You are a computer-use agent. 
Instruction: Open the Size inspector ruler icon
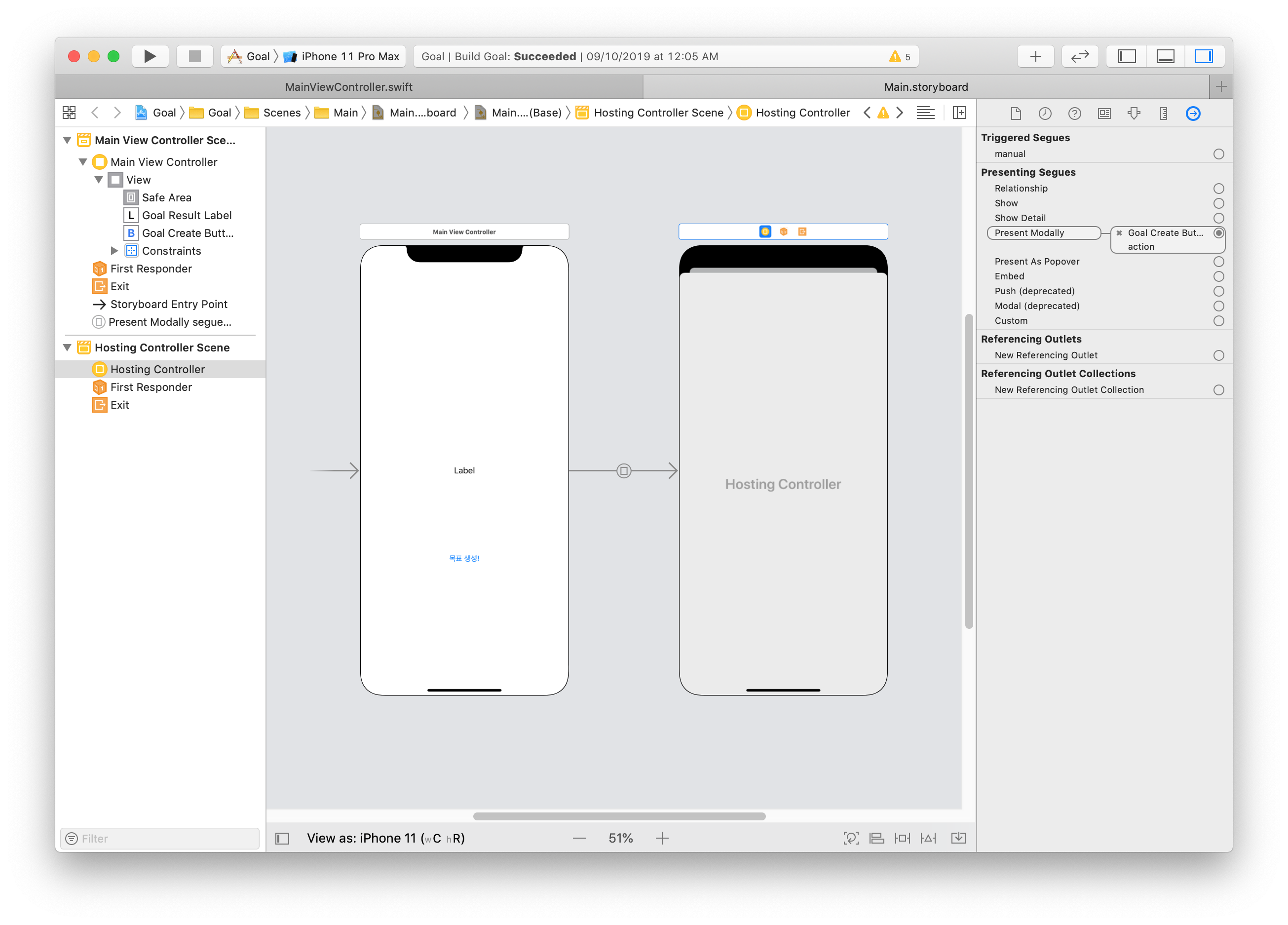click(x=1163, y=114)
